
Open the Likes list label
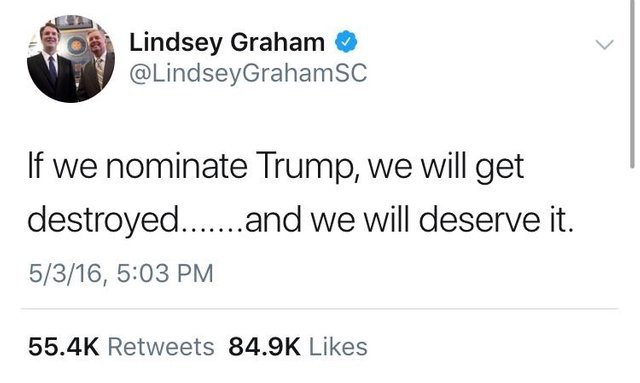pos(338,347)
